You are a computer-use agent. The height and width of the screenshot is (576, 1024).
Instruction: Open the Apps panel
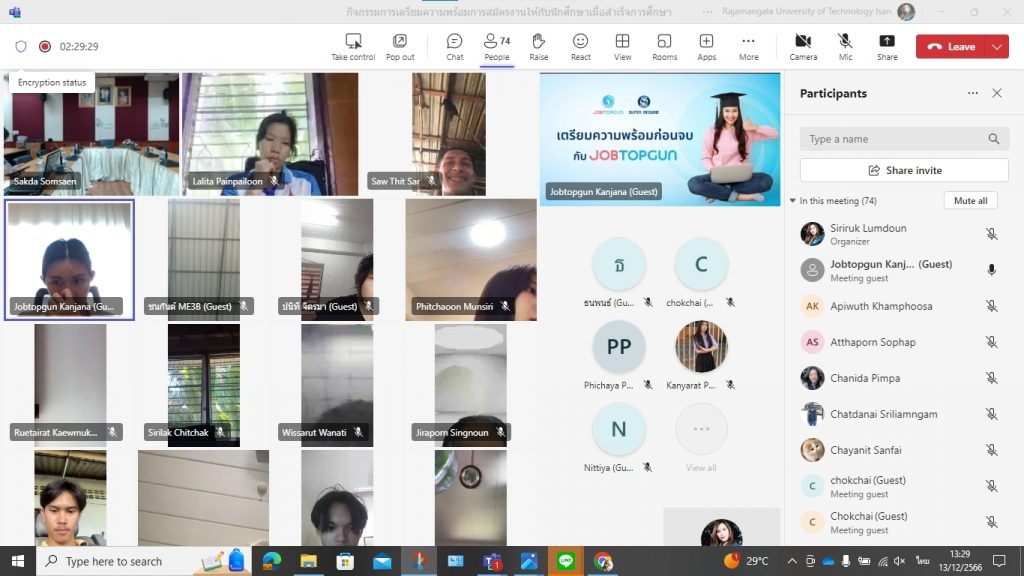pos(706,46)
